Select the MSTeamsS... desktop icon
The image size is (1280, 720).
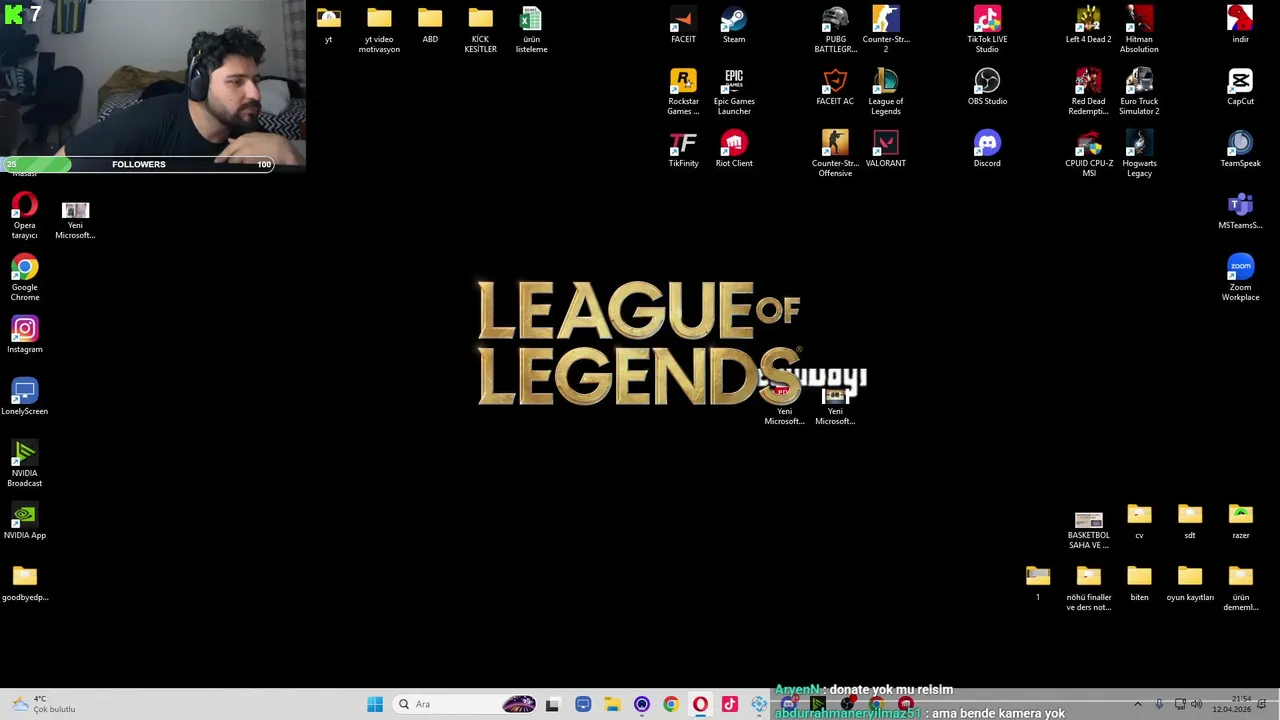(x=1240, y=212)
